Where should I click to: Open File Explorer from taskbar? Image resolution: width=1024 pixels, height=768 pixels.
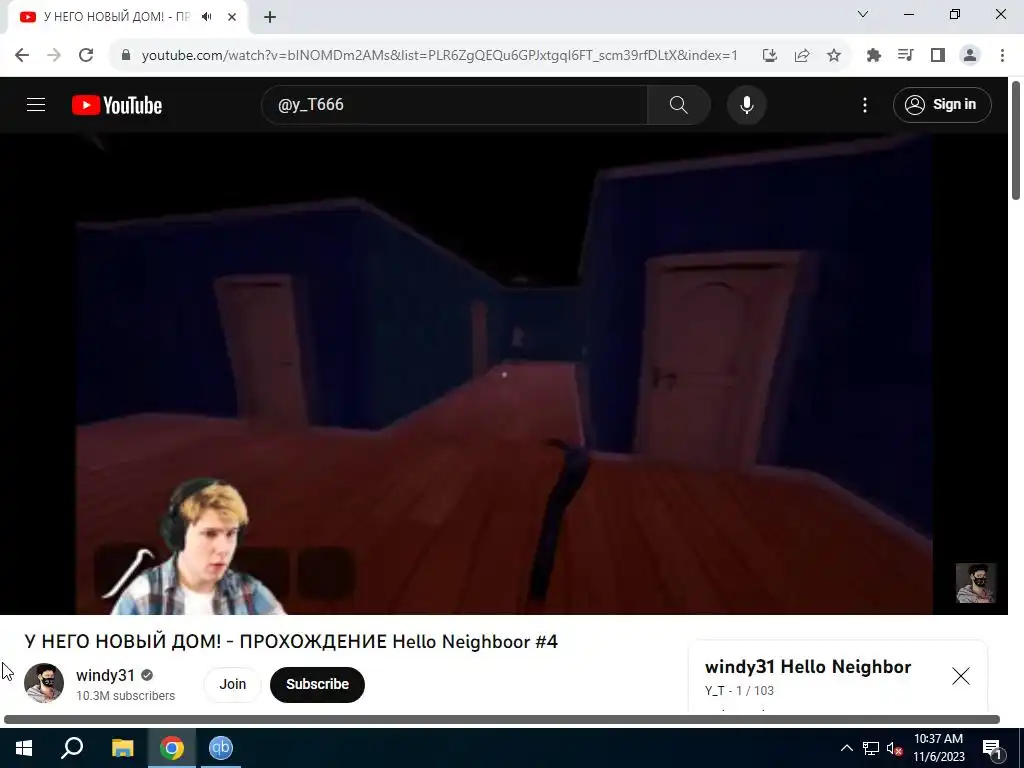[x=122, y=748]
